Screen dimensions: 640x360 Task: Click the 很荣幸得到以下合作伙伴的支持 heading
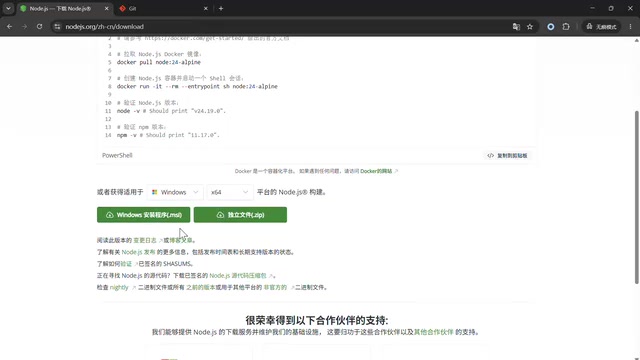[x=317, y=320]
